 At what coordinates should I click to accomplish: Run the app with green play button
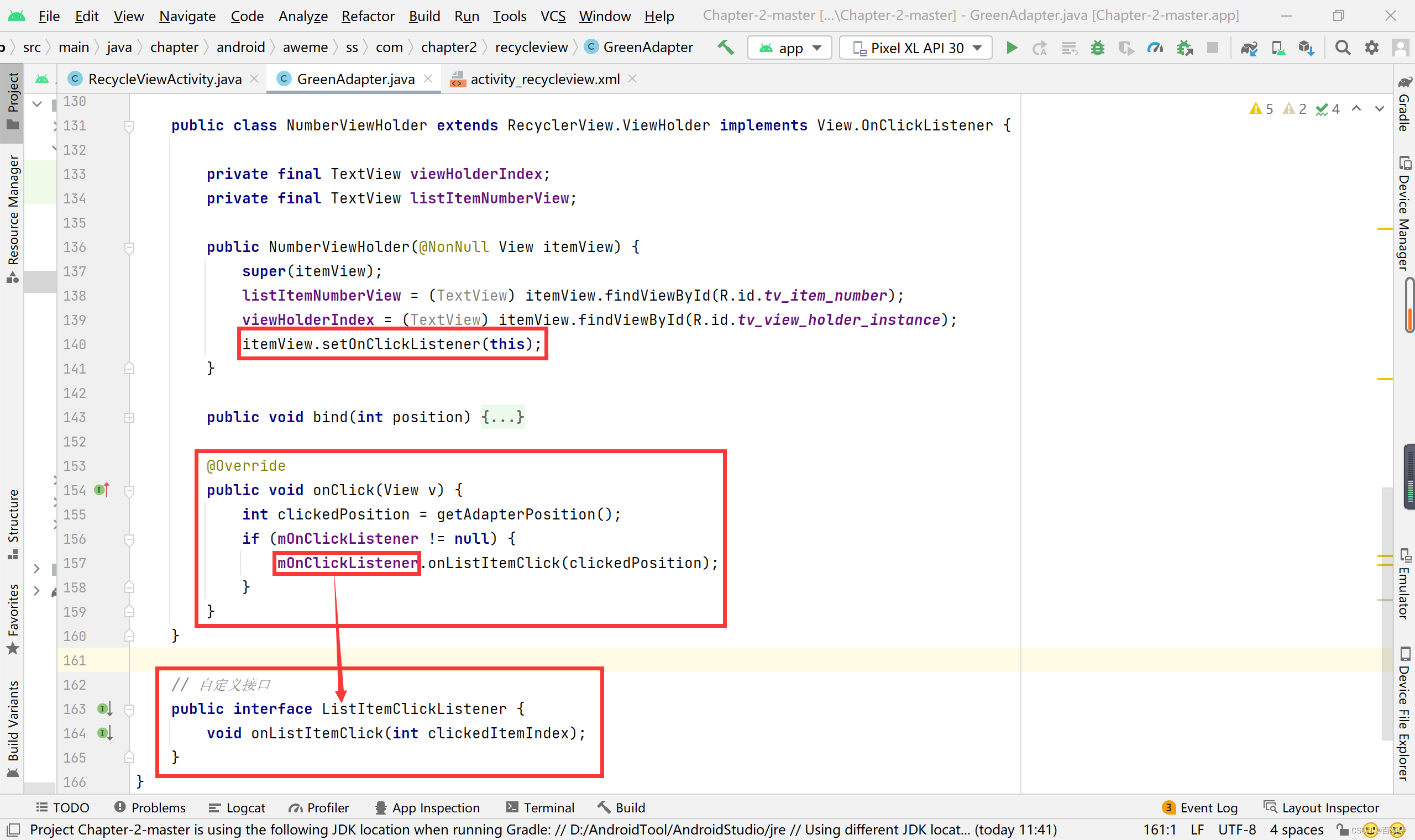1012,48
